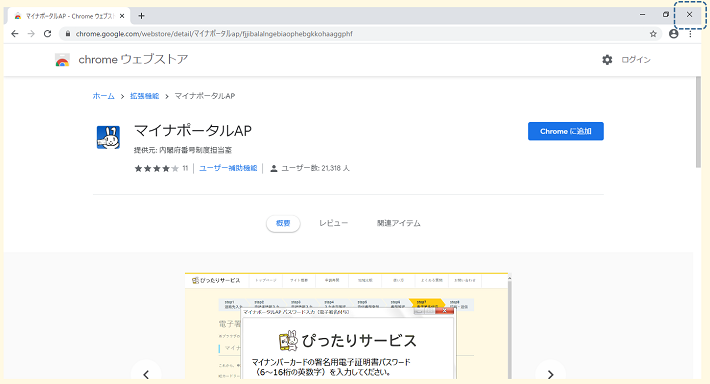
Task: Close the Chrome window with X
Action: (x=689, y=14)
